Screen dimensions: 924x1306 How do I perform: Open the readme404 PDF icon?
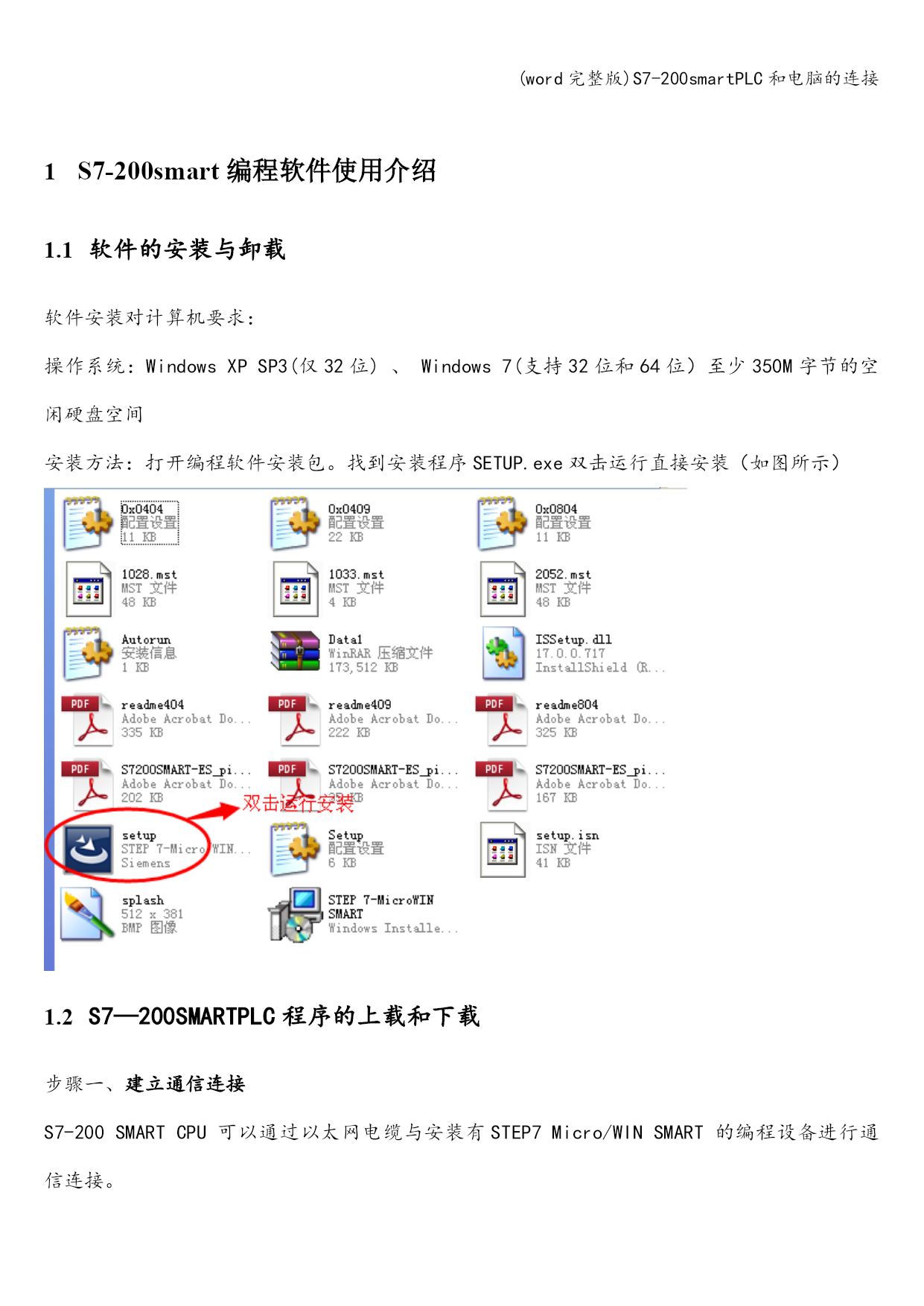(x=87, y=719)
